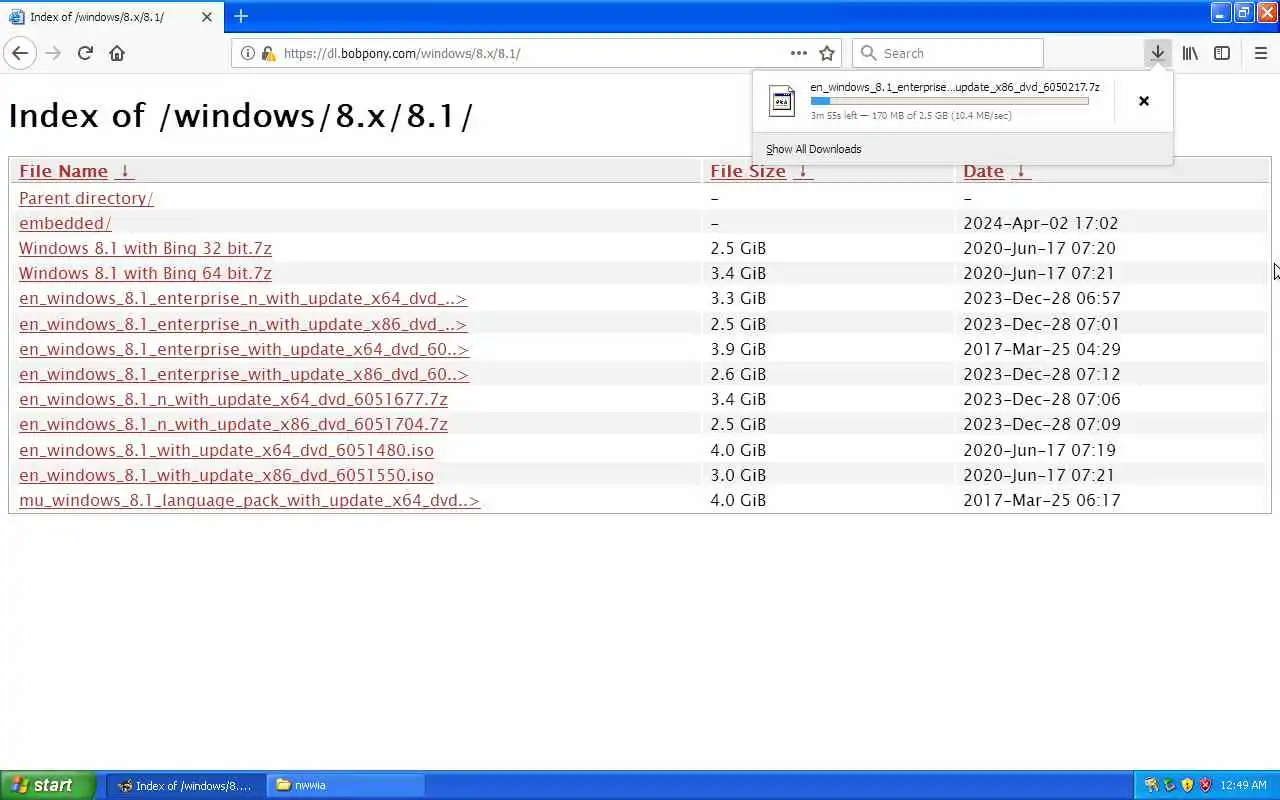Screen dimensions: 1280x800
Task: Click Show All Downloads
Action: pyautogui.click(x=813, y=149)
